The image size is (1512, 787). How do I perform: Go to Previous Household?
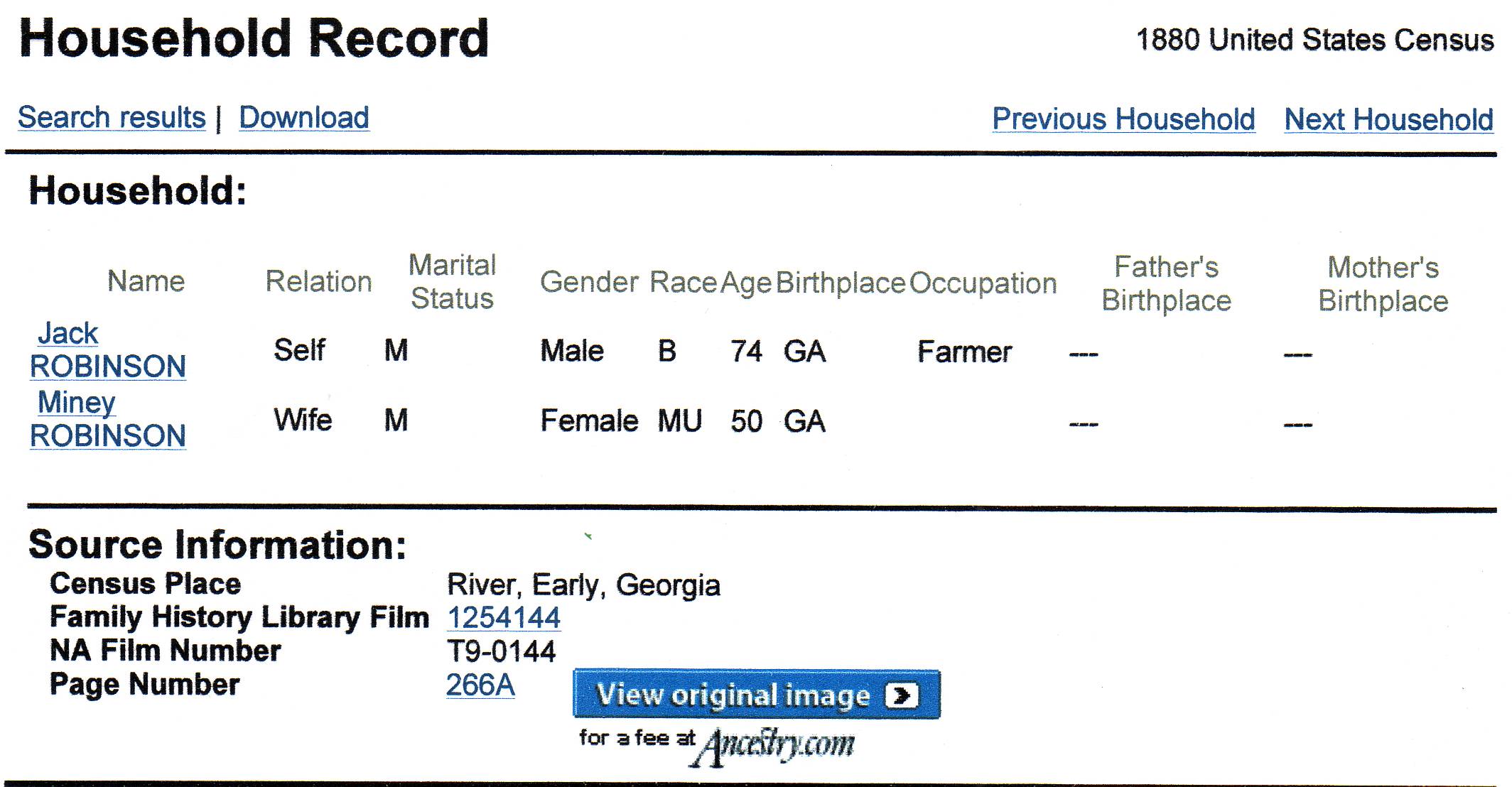tap(1123, 119)
